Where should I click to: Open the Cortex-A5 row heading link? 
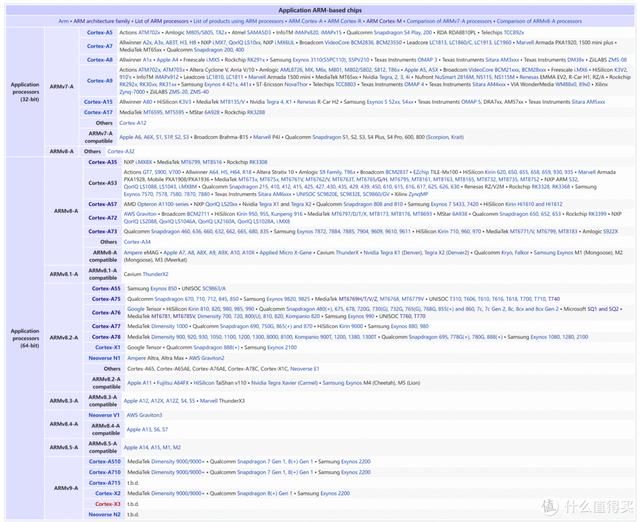tap(100, 32)
